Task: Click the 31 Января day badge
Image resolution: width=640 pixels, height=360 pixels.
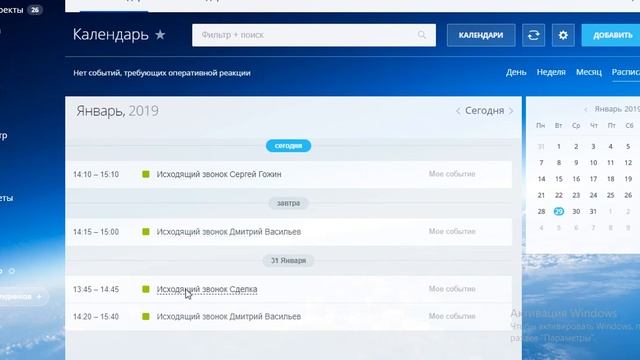Action: coord(288,260)
